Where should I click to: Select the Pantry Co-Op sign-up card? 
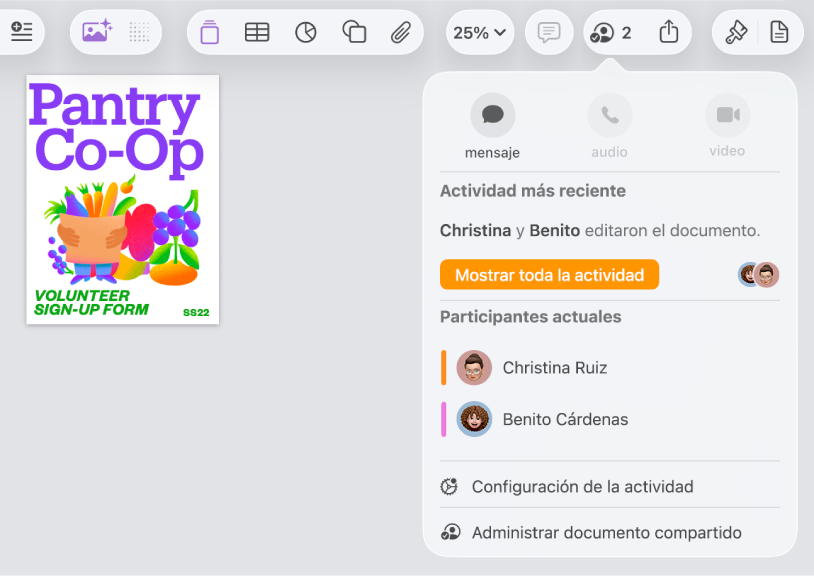[x=122, y=199]
